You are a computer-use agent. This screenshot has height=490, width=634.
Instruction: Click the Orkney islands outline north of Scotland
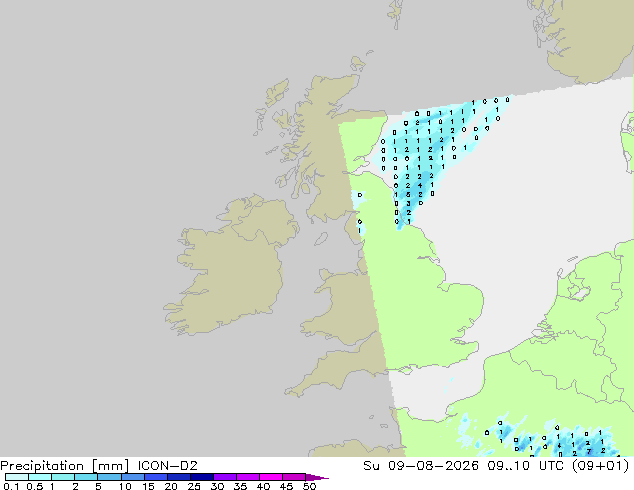point(359,63)
